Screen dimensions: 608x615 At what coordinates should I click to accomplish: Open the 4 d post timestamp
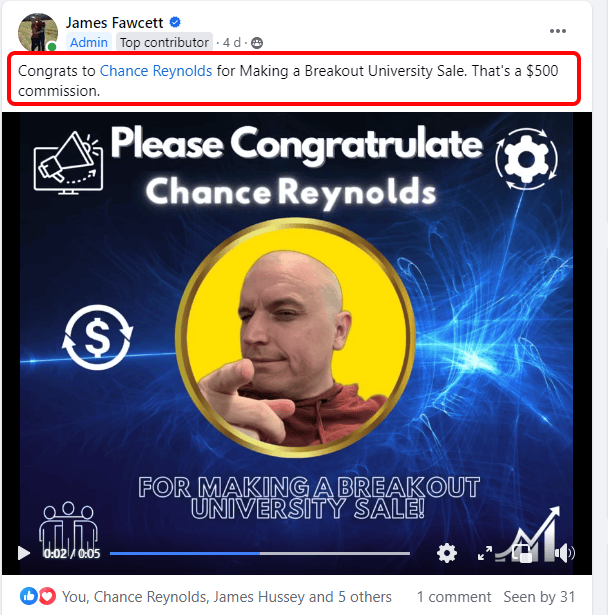(x=231, y=42)
